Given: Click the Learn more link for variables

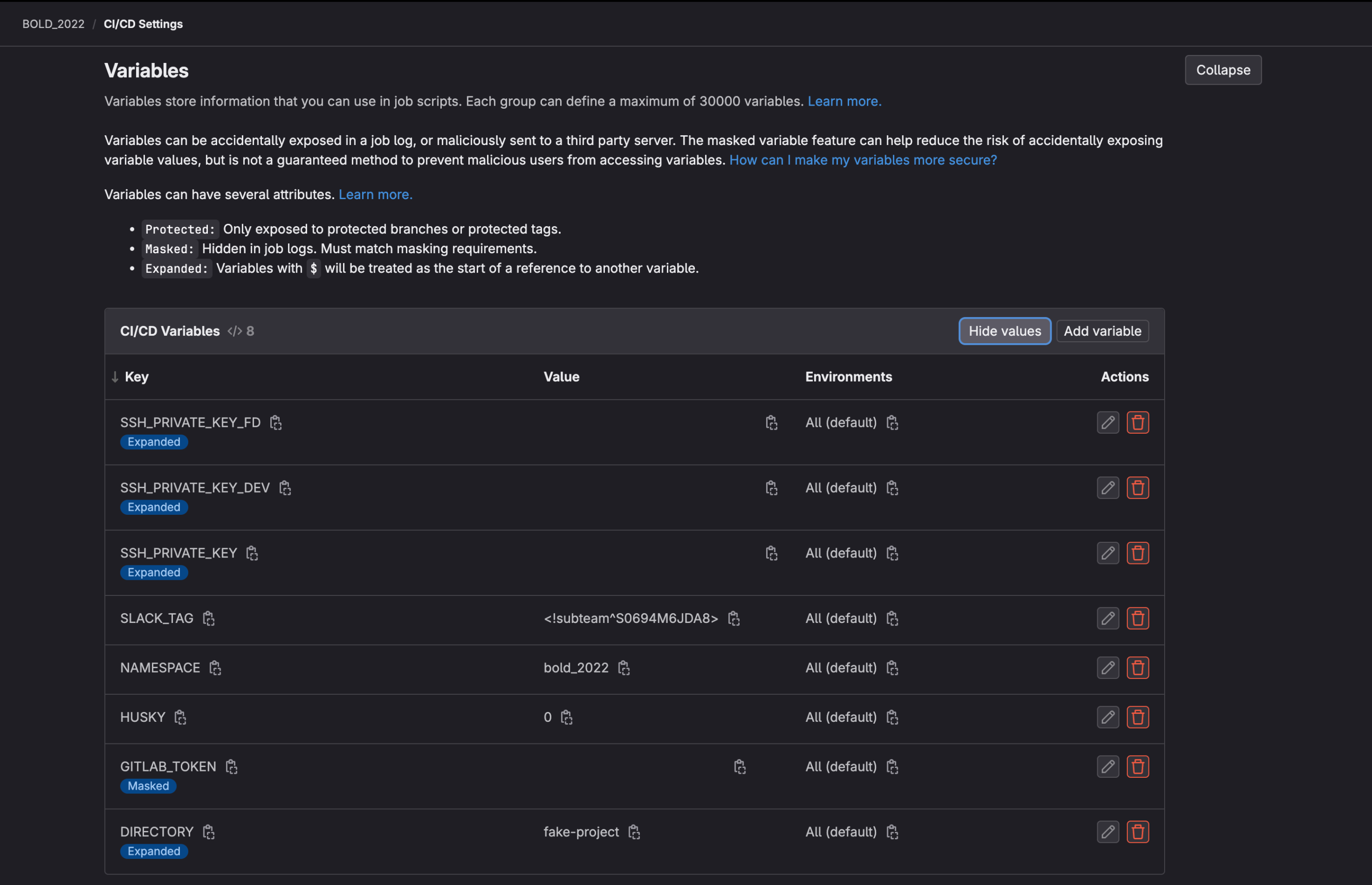Looking at the screenshot, I should click(844, 100).
